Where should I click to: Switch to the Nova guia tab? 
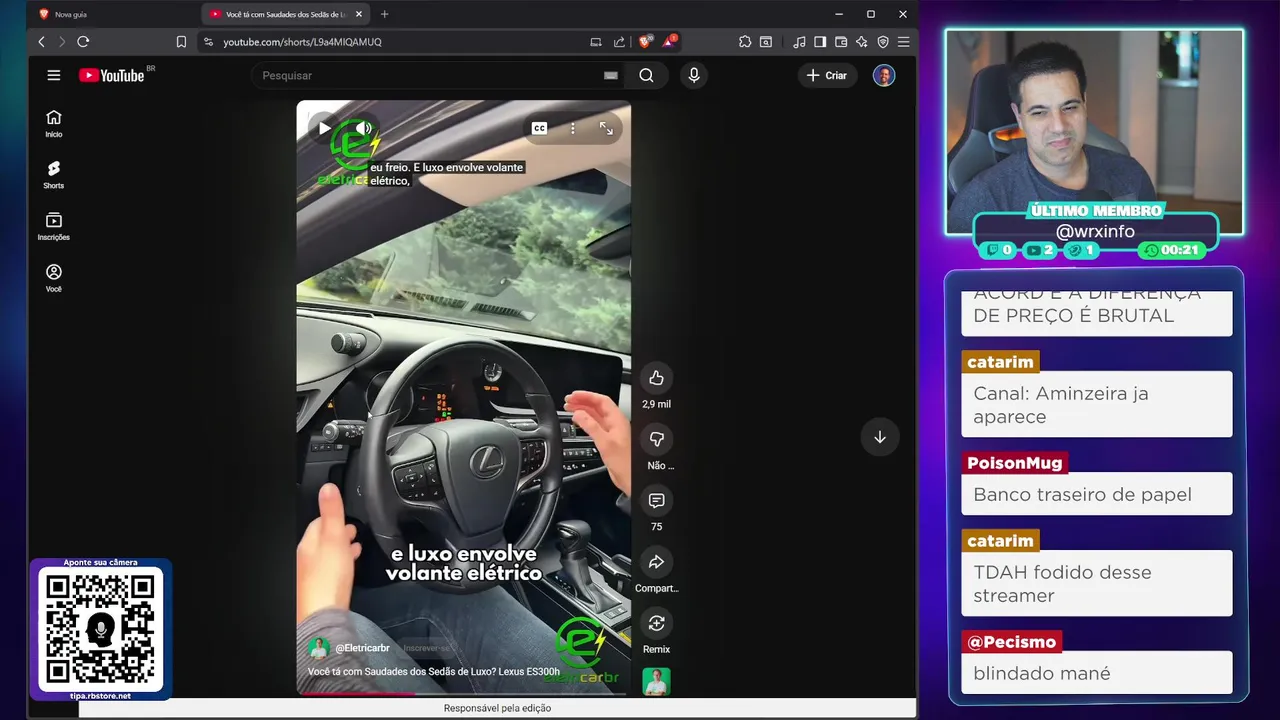click(x=113, y=14)
